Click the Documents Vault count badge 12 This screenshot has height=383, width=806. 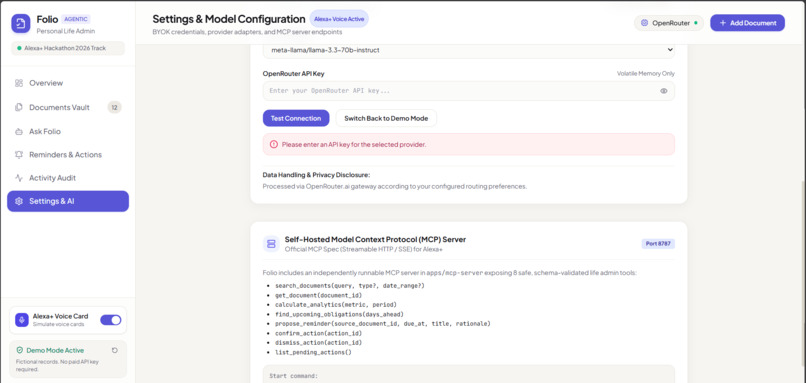115,107
